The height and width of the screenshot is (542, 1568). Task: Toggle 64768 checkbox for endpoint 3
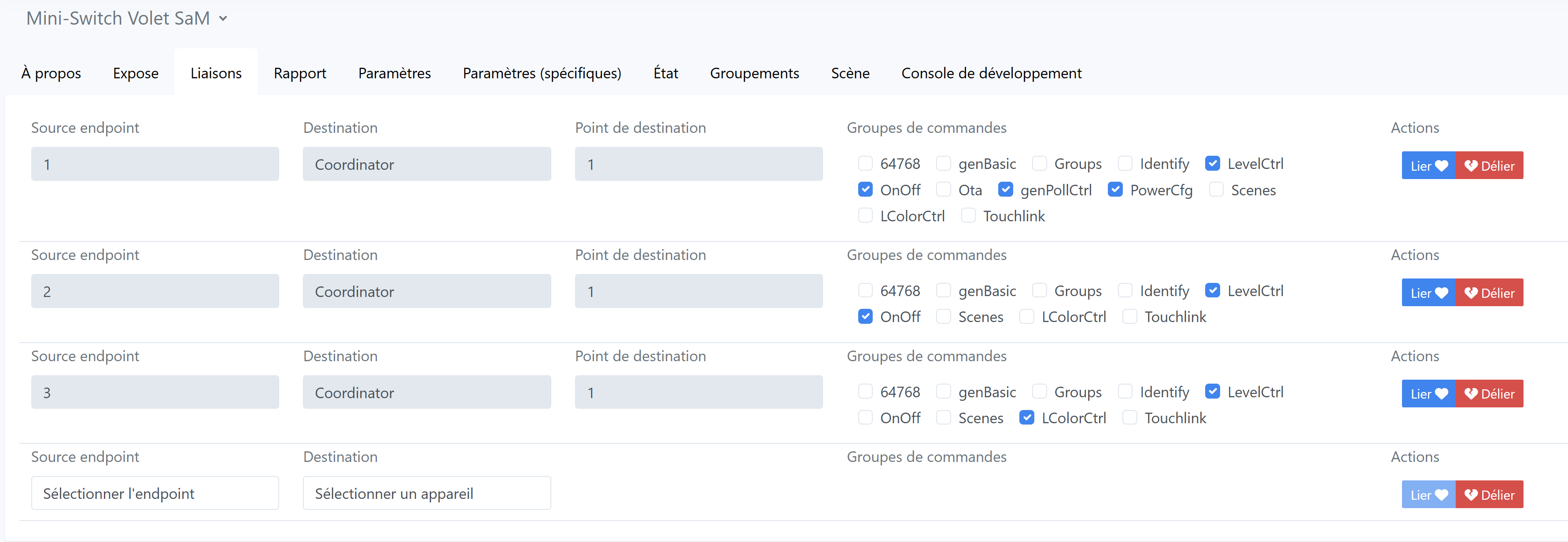pos(865,391)
